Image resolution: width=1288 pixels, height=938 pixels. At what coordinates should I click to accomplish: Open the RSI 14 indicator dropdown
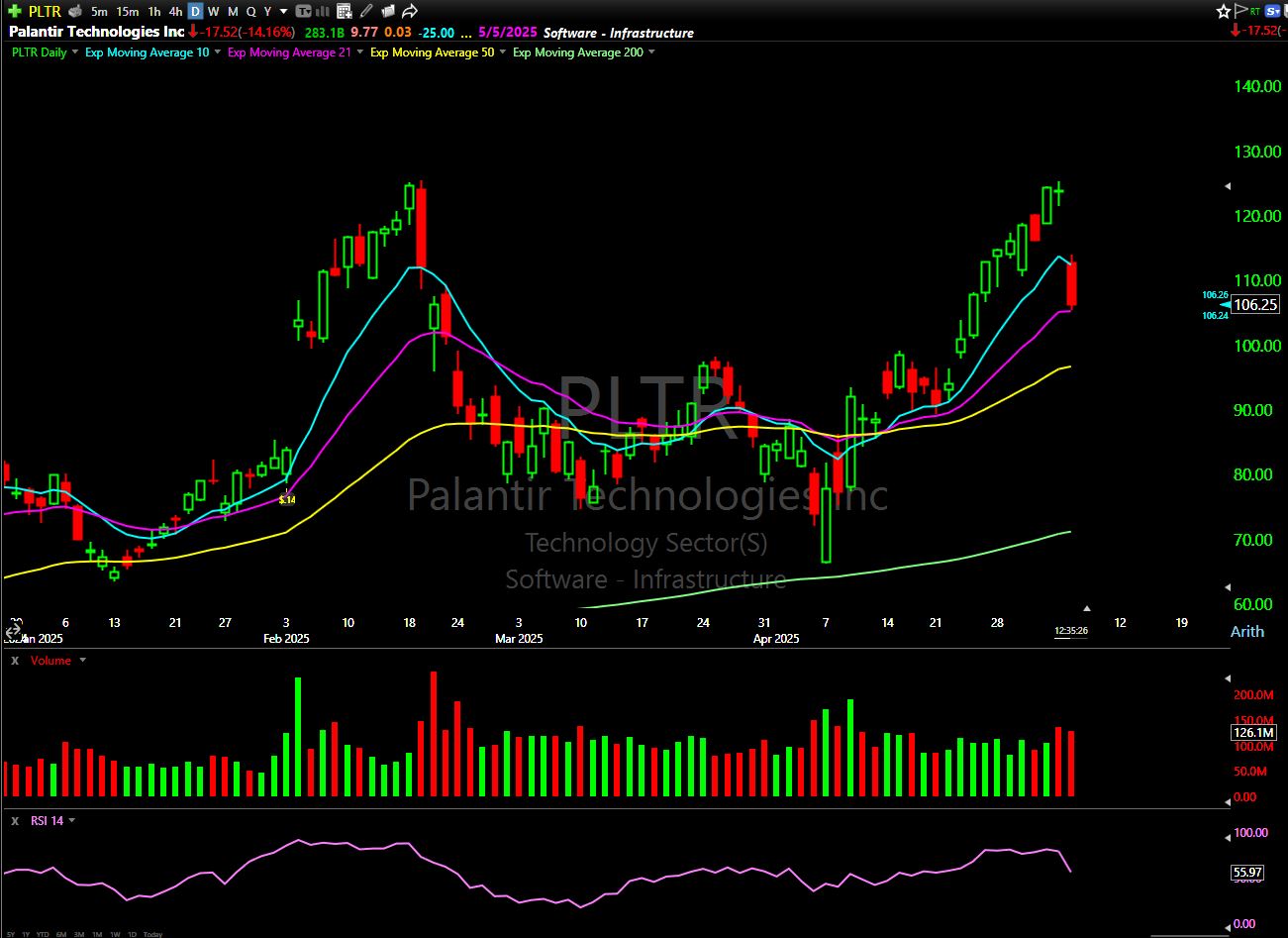[71, 820]
